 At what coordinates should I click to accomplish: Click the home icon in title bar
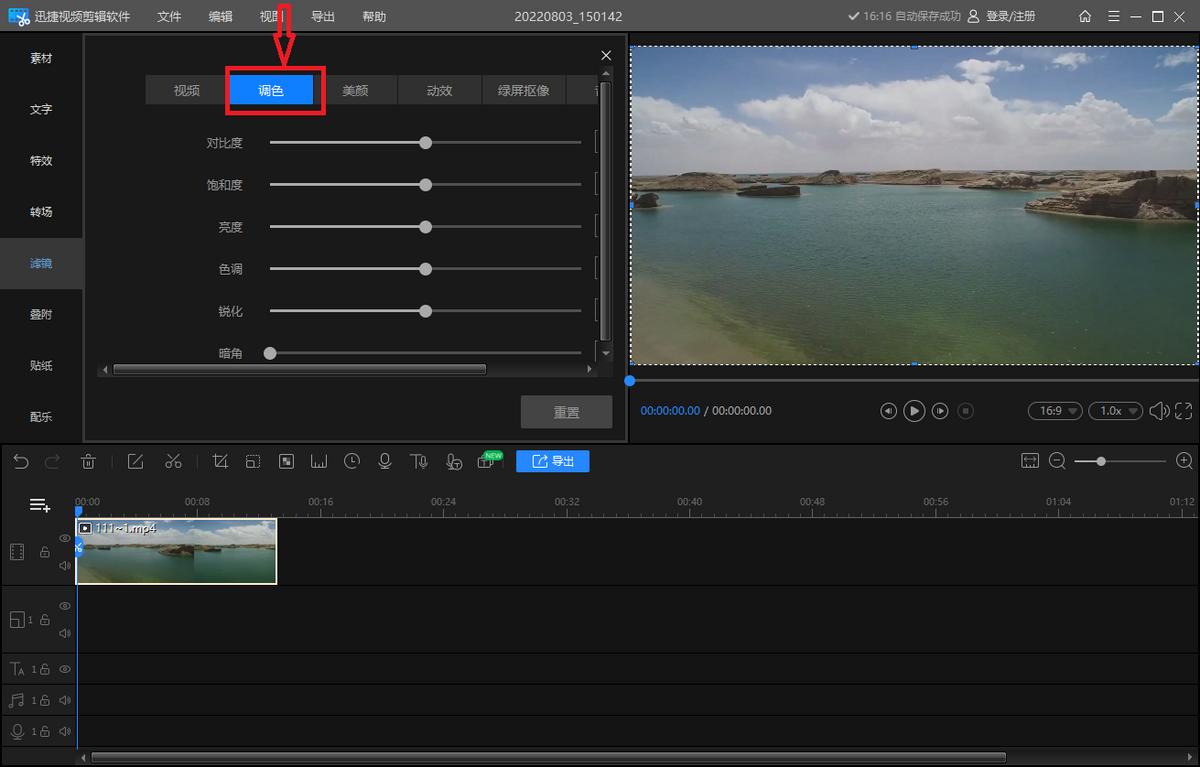(x=1086, y=16)
